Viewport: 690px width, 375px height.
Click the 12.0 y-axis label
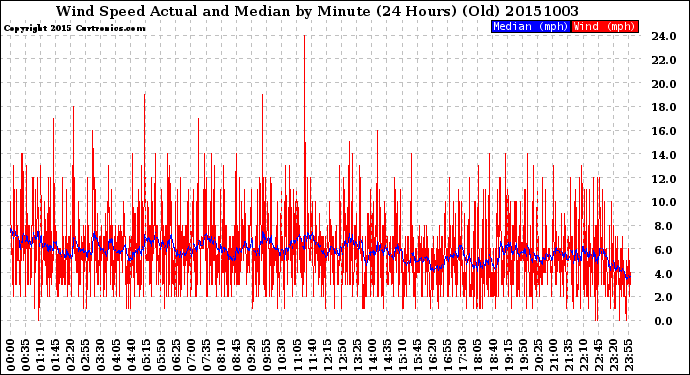(664, 179)
